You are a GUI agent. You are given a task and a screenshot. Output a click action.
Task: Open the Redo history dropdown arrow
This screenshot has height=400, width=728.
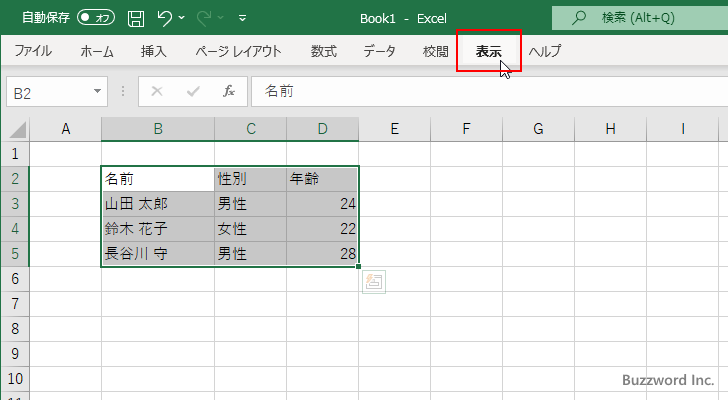click(221, 18)
